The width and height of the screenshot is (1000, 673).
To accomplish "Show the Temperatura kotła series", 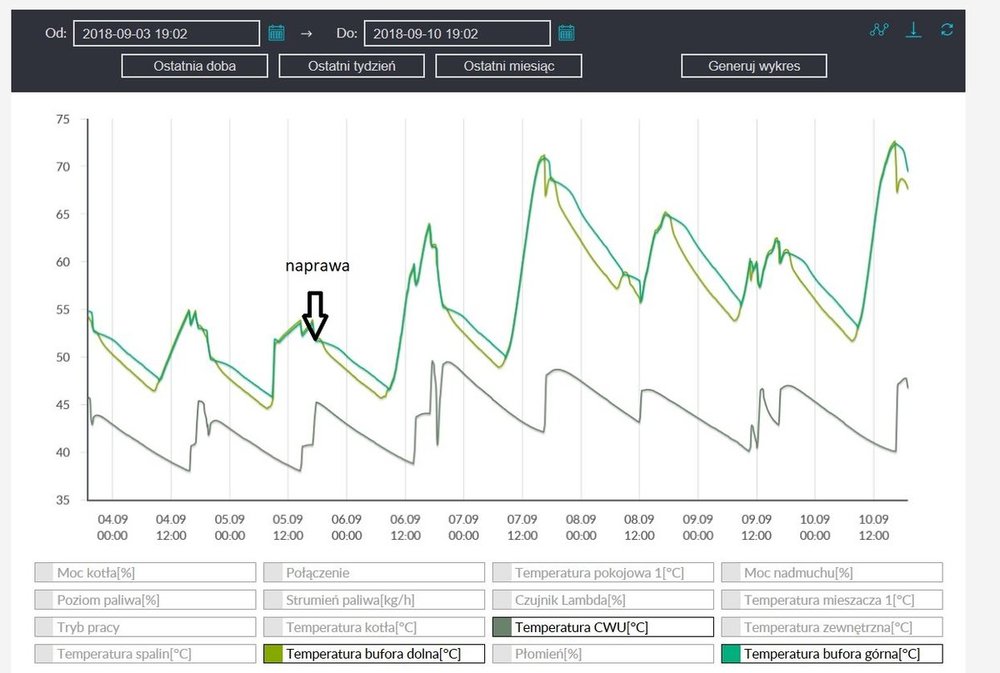I will tap(373, 627).
